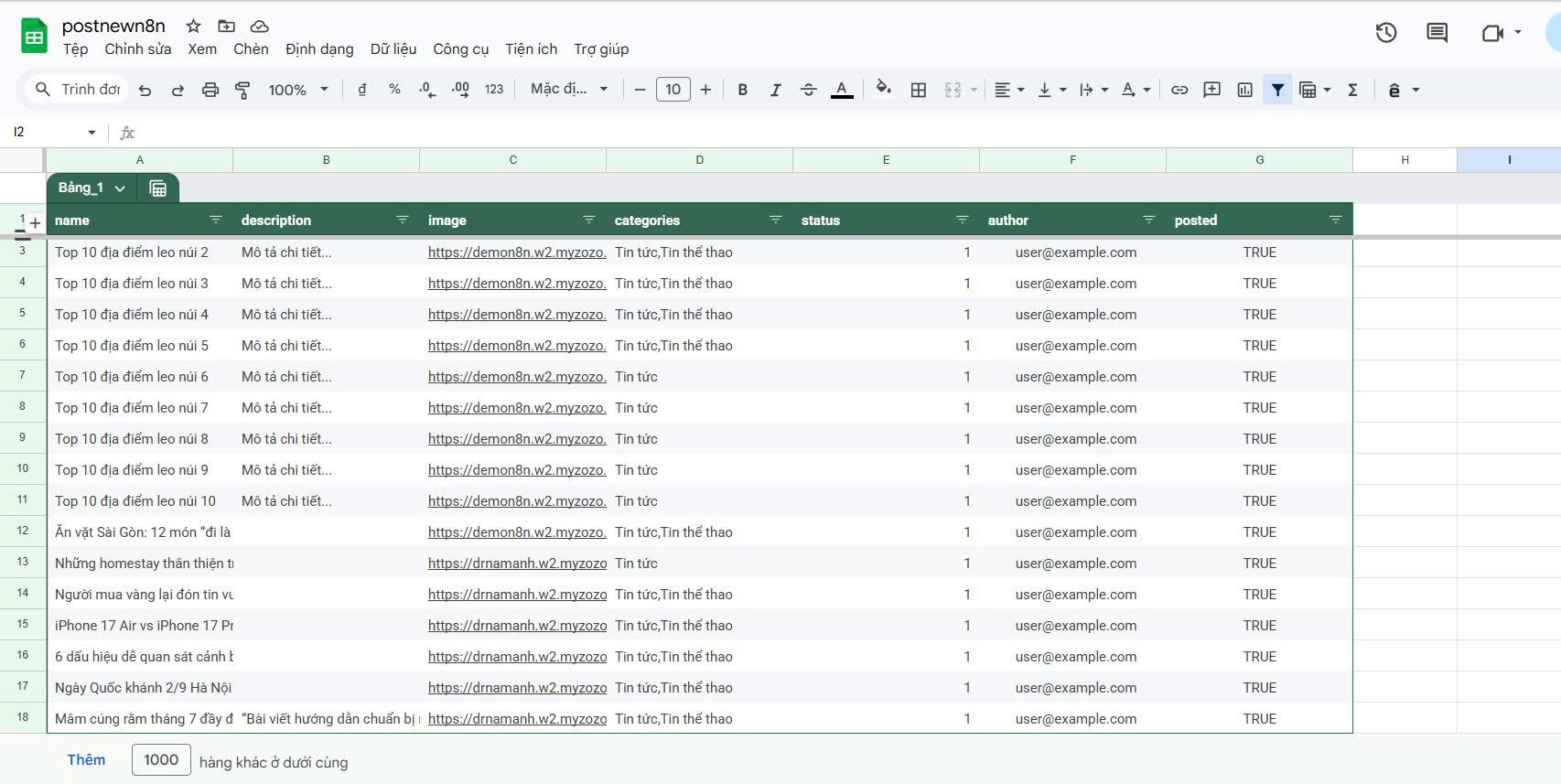Open posted column filter

(1336, 220)
